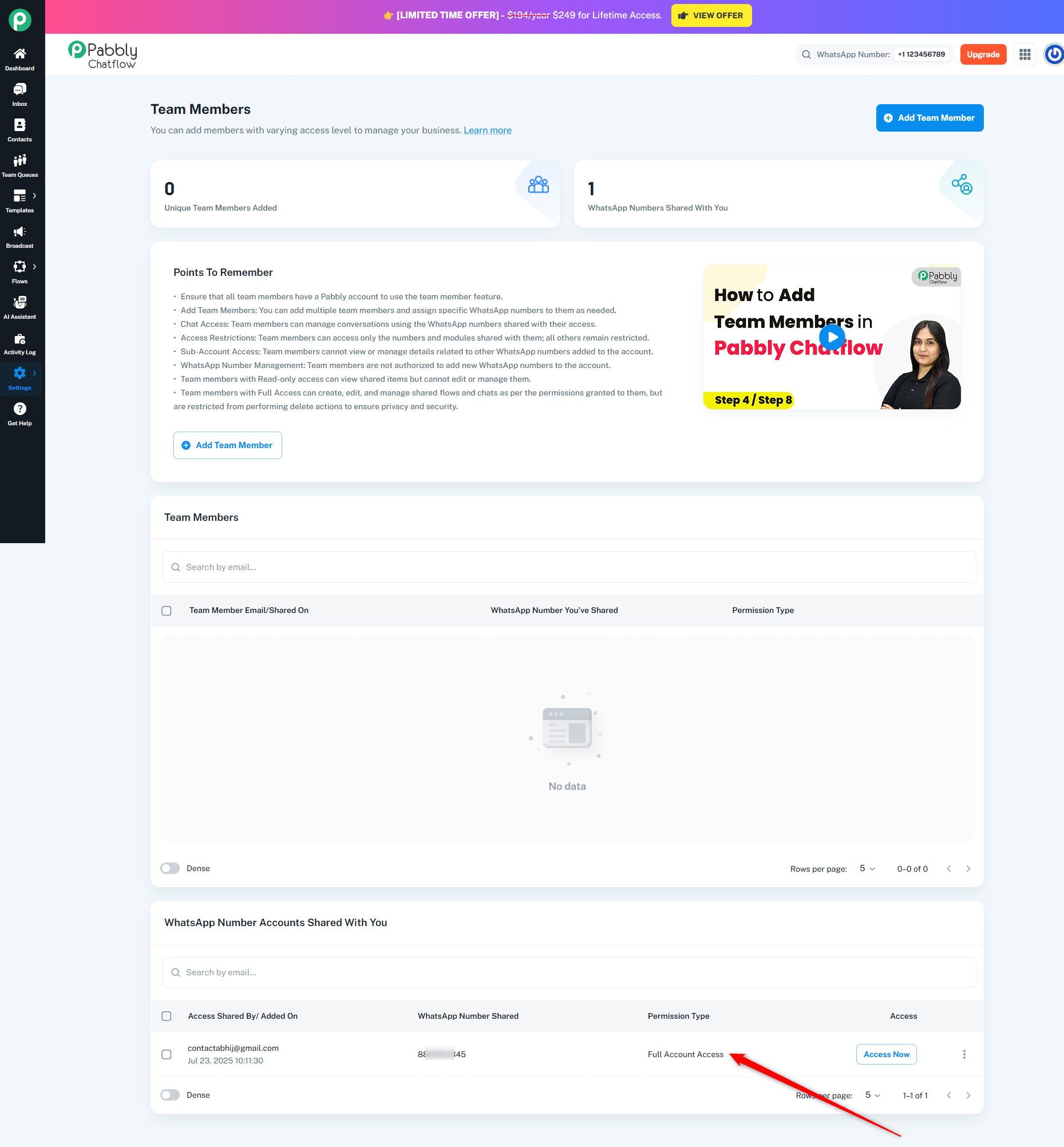Open the Settings menu item
Image resolution: width=1064 pixels, height=1147 pixels.
click(19, 378)
